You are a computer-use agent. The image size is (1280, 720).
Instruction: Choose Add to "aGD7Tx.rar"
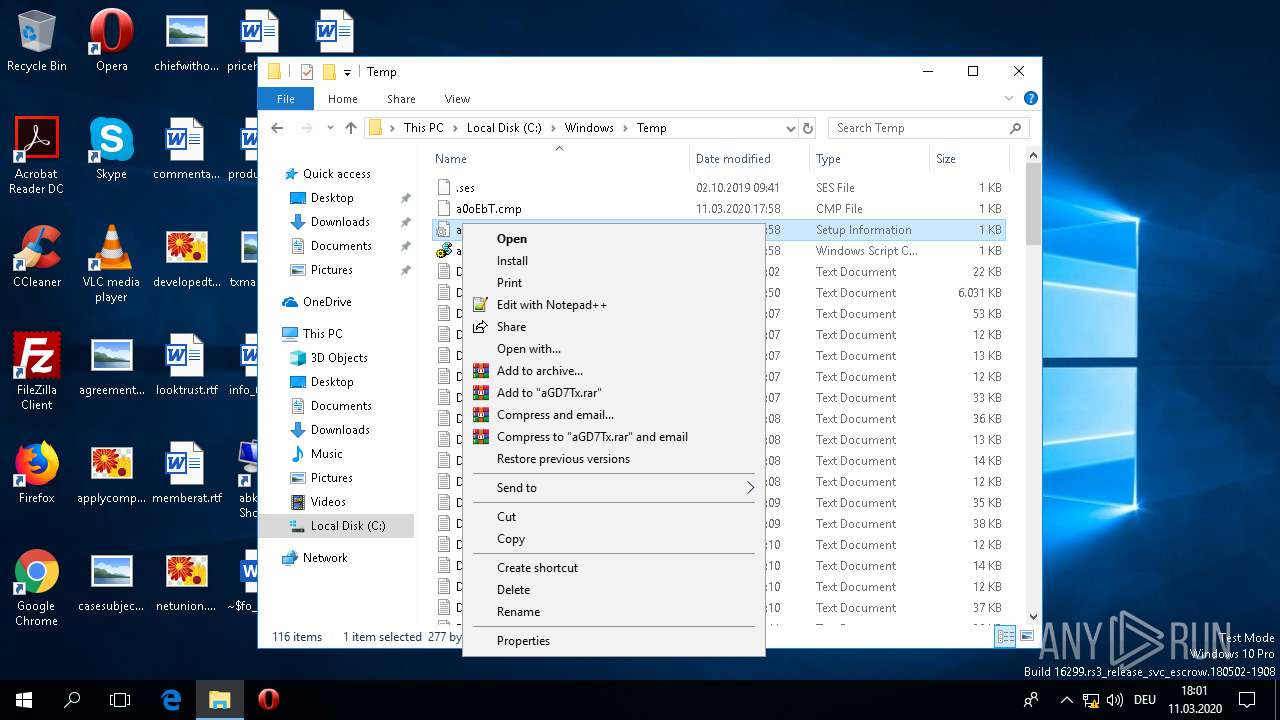[613, 393]
